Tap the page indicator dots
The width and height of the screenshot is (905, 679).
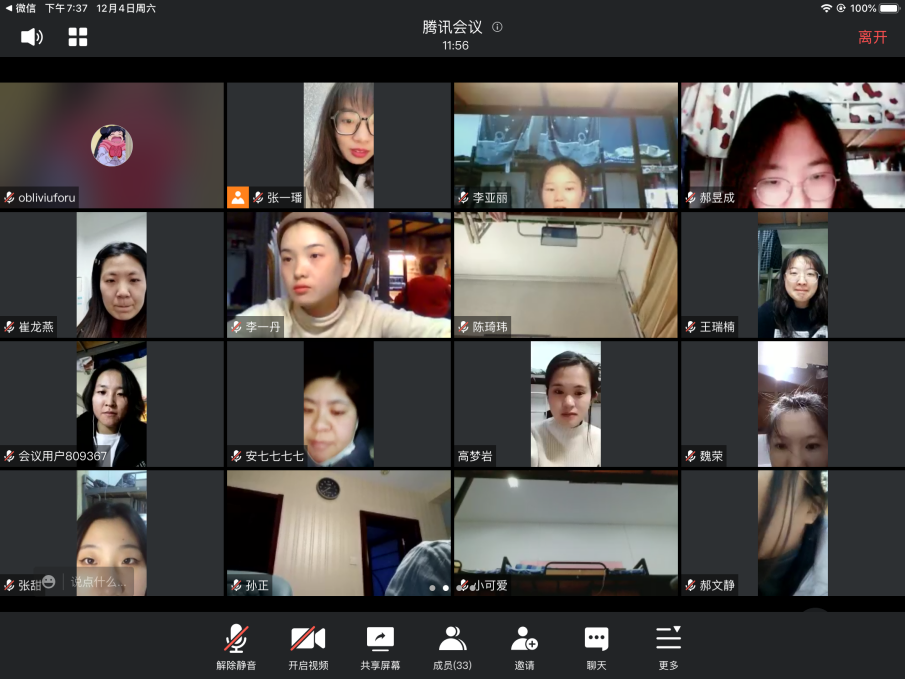coord(446,588)
